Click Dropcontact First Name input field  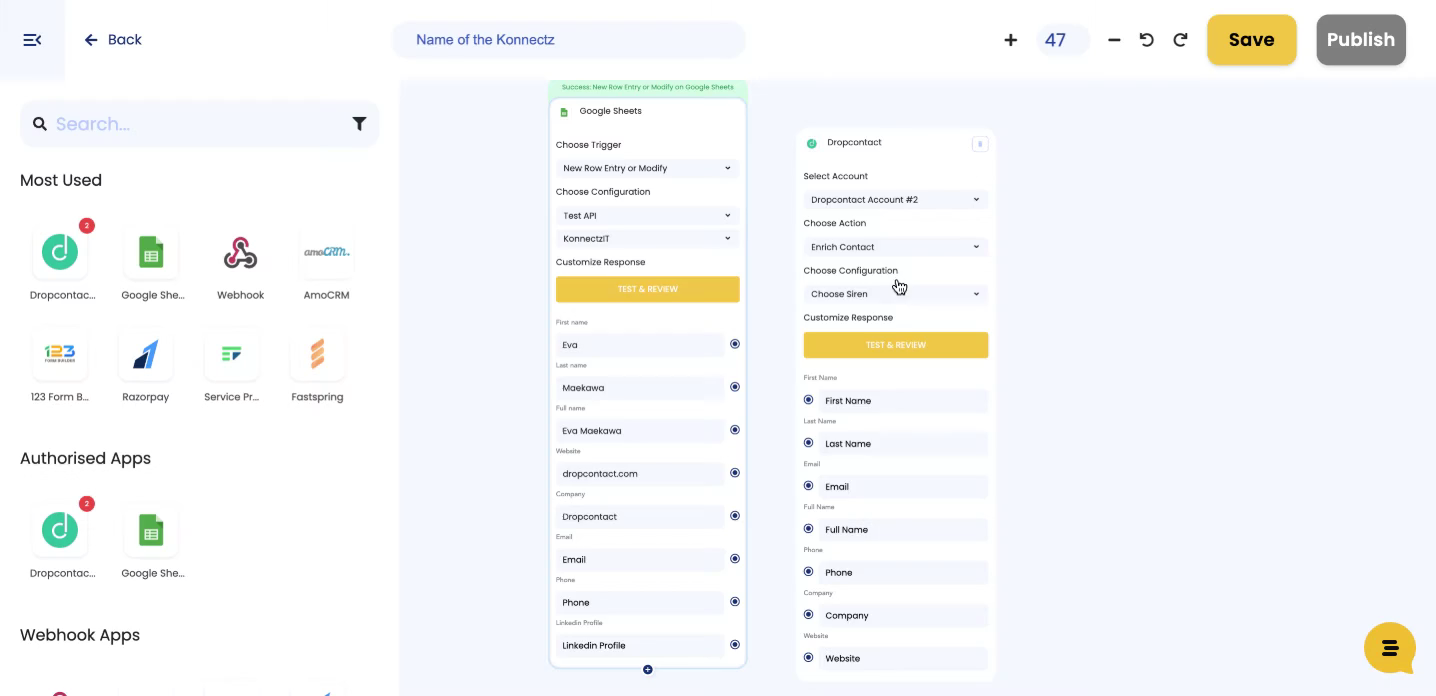[903, 401]
